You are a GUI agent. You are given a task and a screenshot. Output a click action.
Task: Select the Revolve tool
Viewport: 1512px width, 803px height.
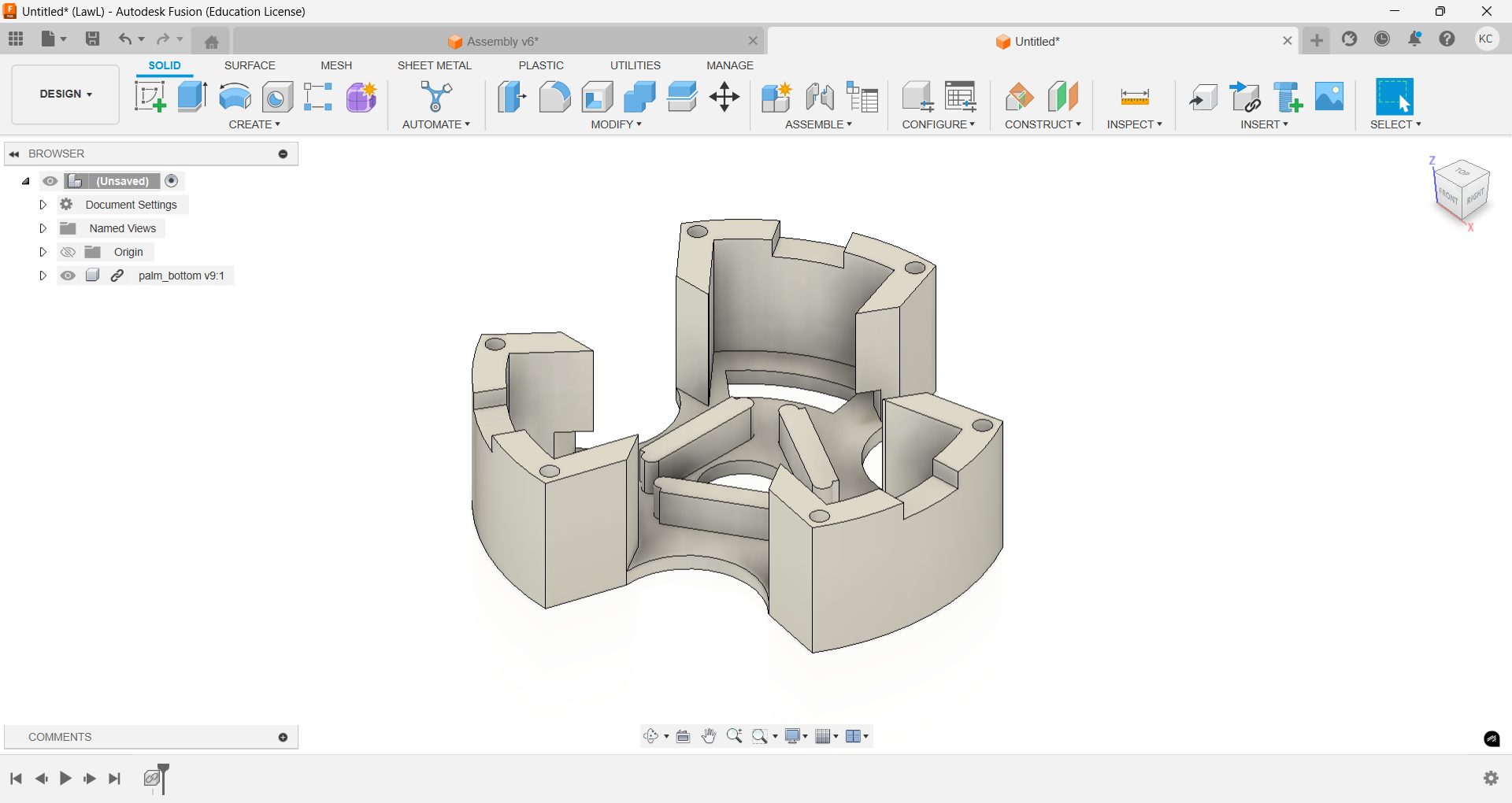[x=235, y=97]
